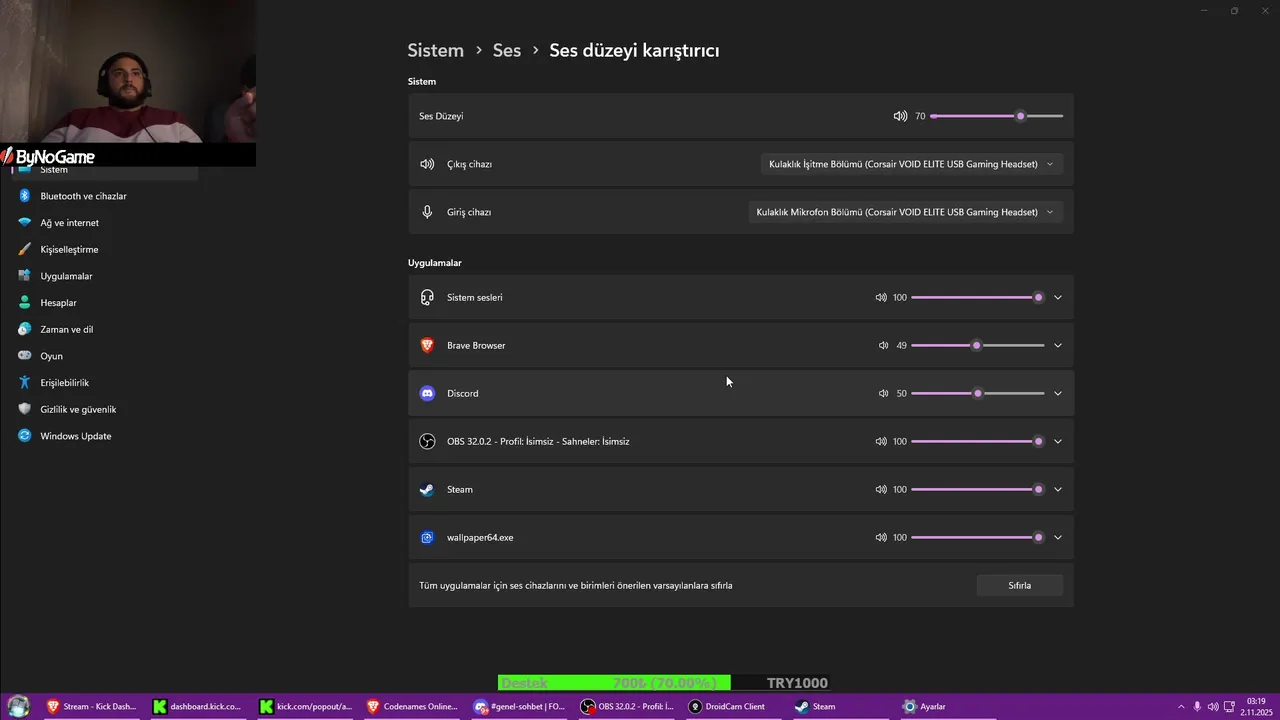Open Bluetooth ve cihazlar settings page
Viewport: 1280px width, 720px height.
pos(83,196)
